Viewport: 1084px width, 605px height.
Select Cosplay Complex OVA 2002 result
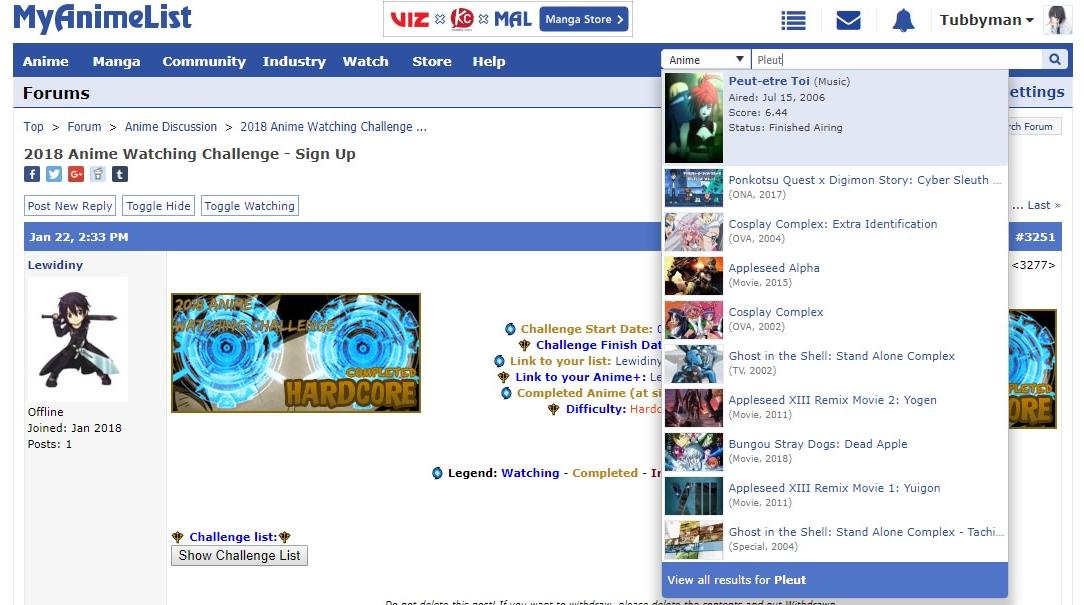click(x=834, y=319)
